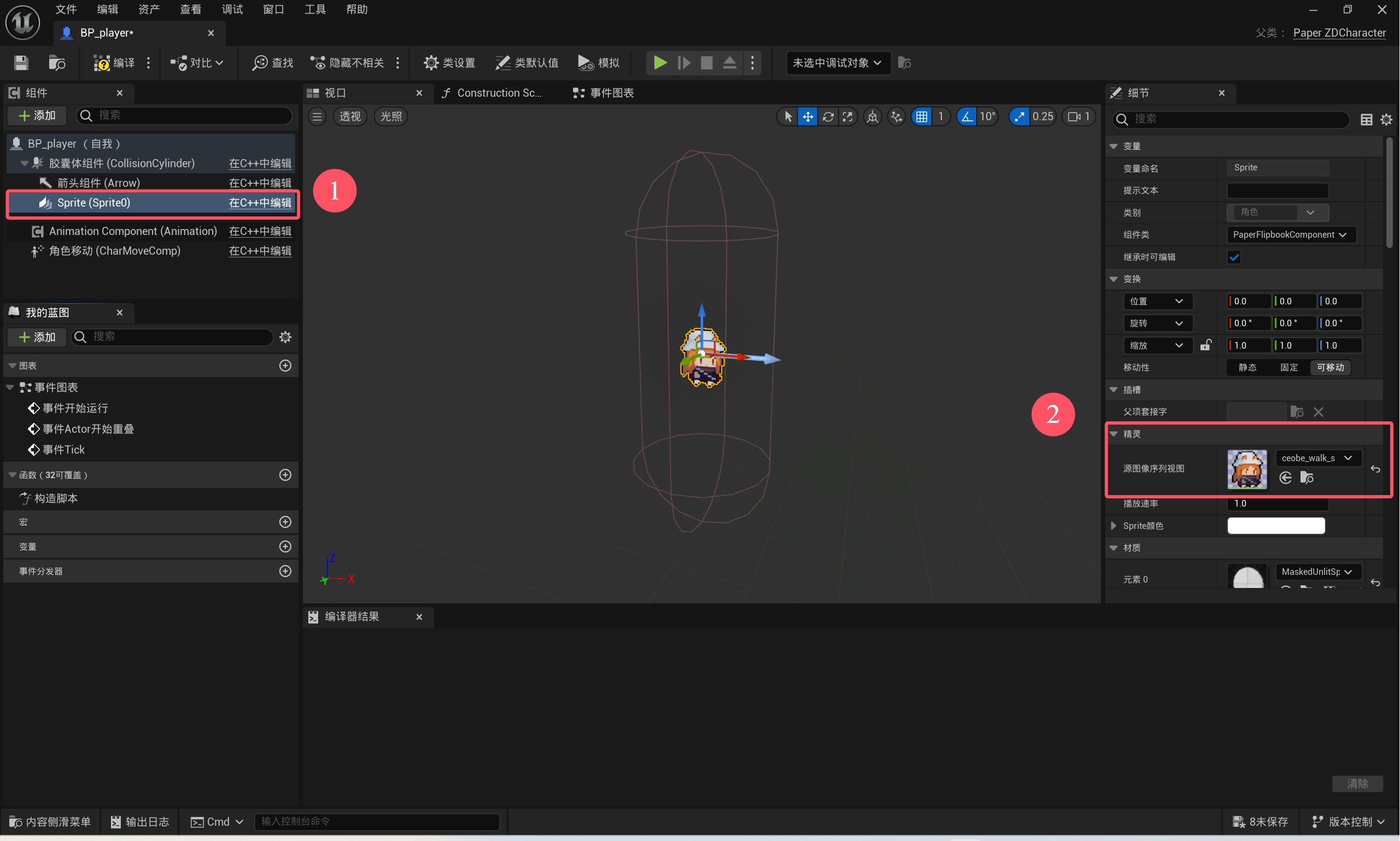
Task: Click the Stop playback button
Action: coord(707,63)
